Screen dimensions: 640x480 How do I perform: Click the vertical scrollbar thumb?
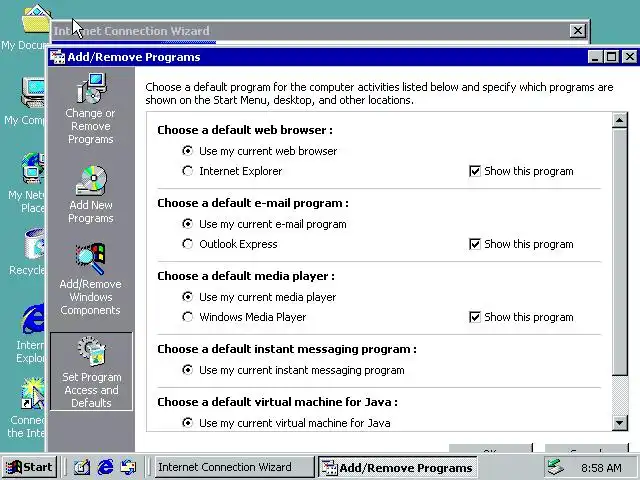pyautogui.click(x=620, y=251)
